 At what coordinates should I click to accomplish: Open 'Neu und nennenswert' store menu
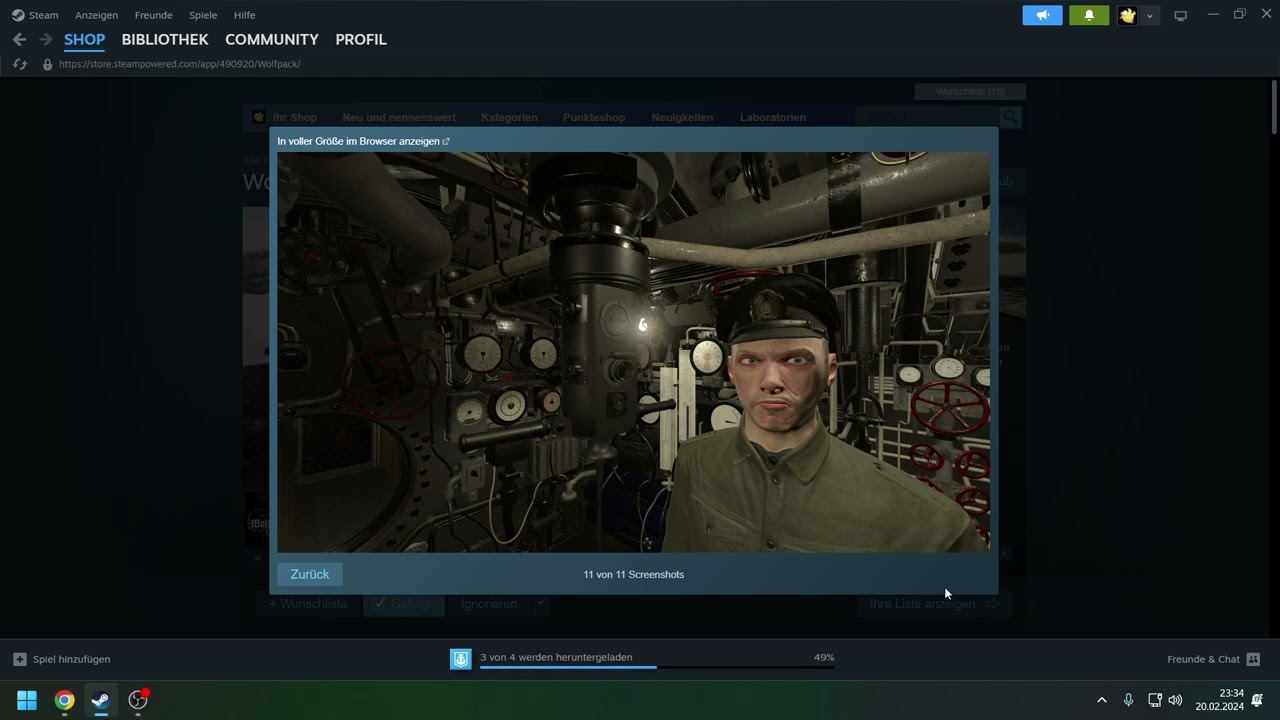[399, 117]
